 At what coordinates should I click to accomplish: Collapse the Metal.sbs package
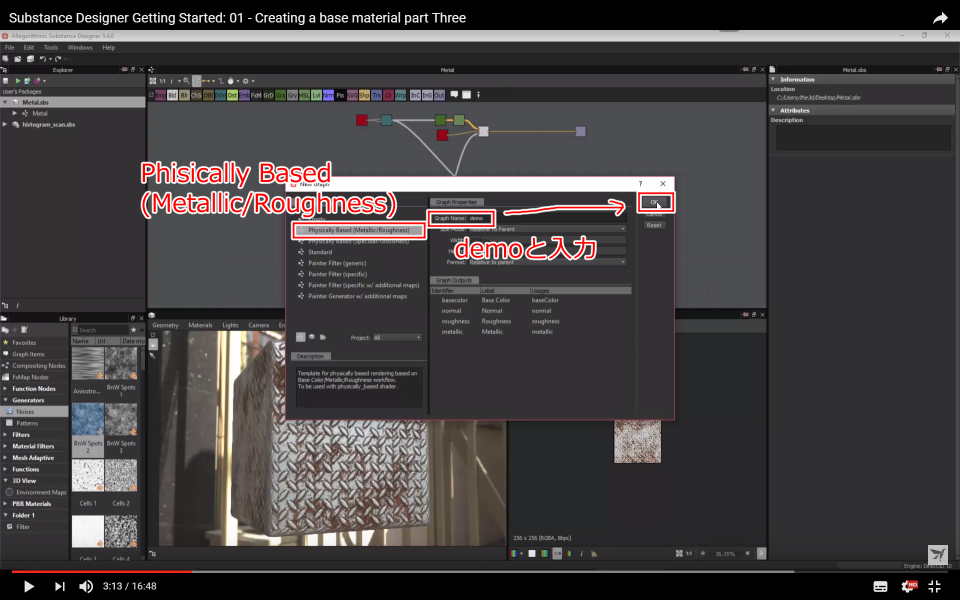pos(6,102)
